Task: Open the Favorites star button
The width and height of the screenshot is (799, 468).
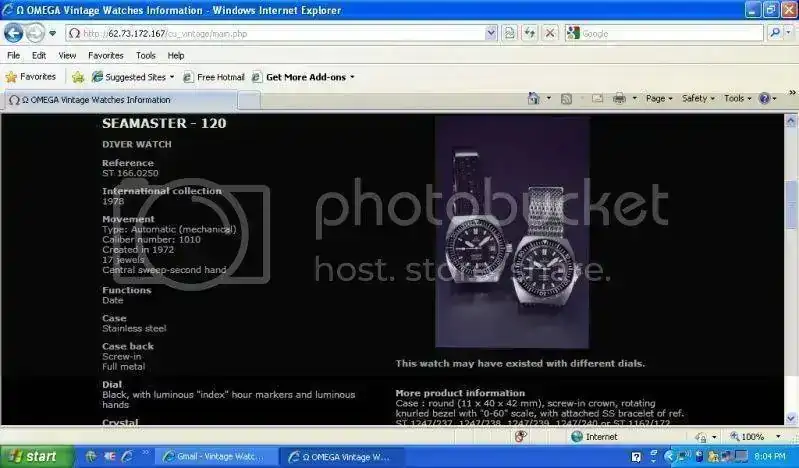Action: pos(31,77)
